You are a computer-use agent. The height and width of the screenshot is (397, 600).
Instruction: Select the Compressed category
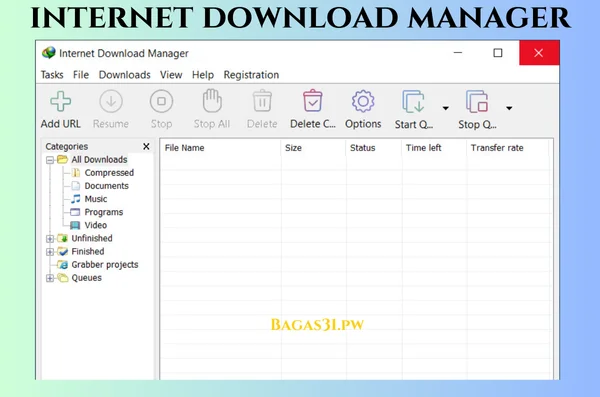109,173
